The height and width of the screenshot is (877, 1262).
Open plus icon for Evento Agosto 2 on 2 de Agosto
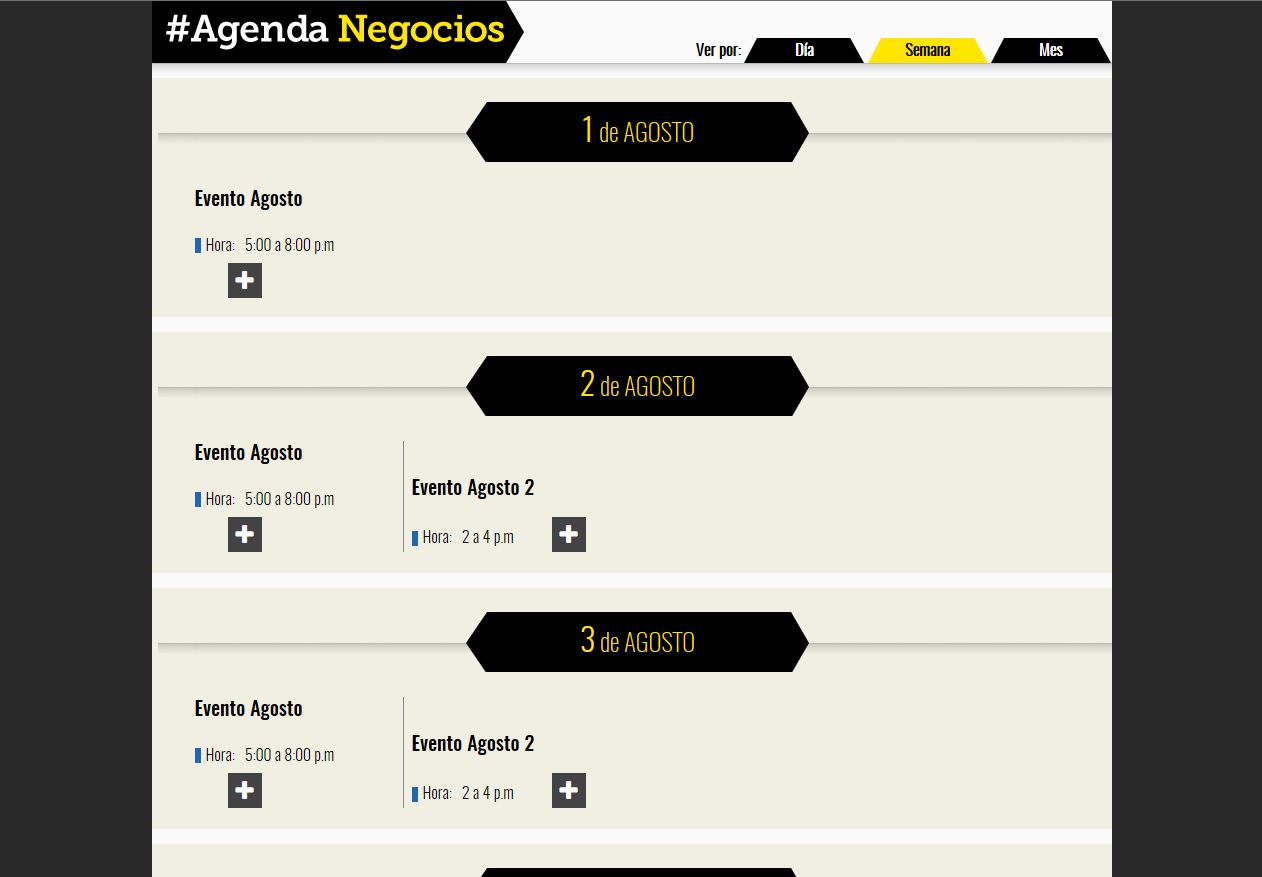(569, 535)
